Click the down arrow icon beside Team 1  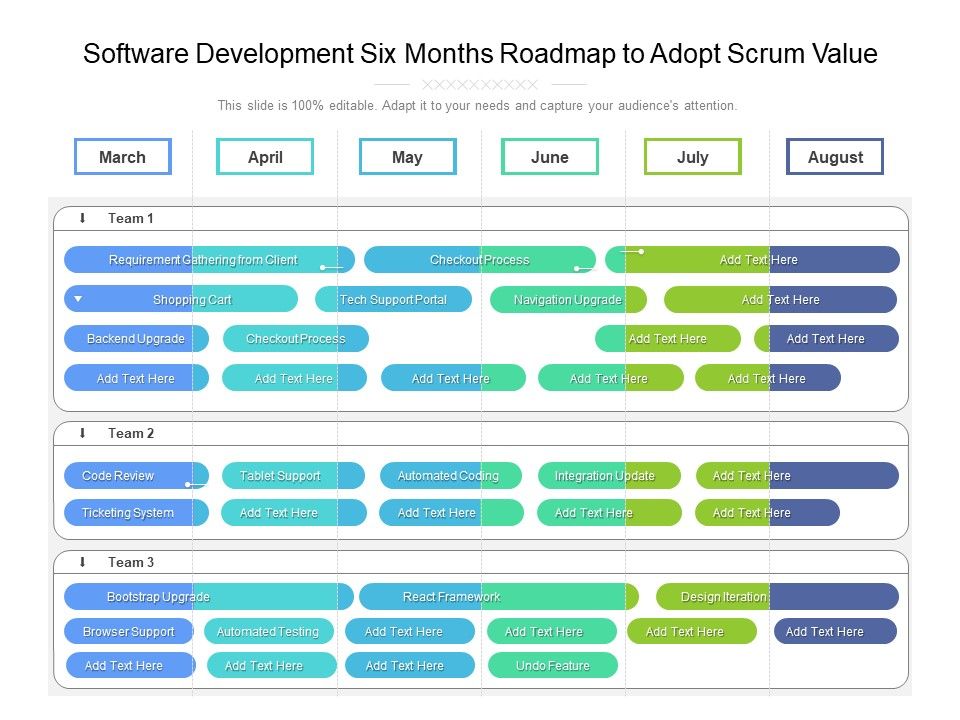(83, 218)
